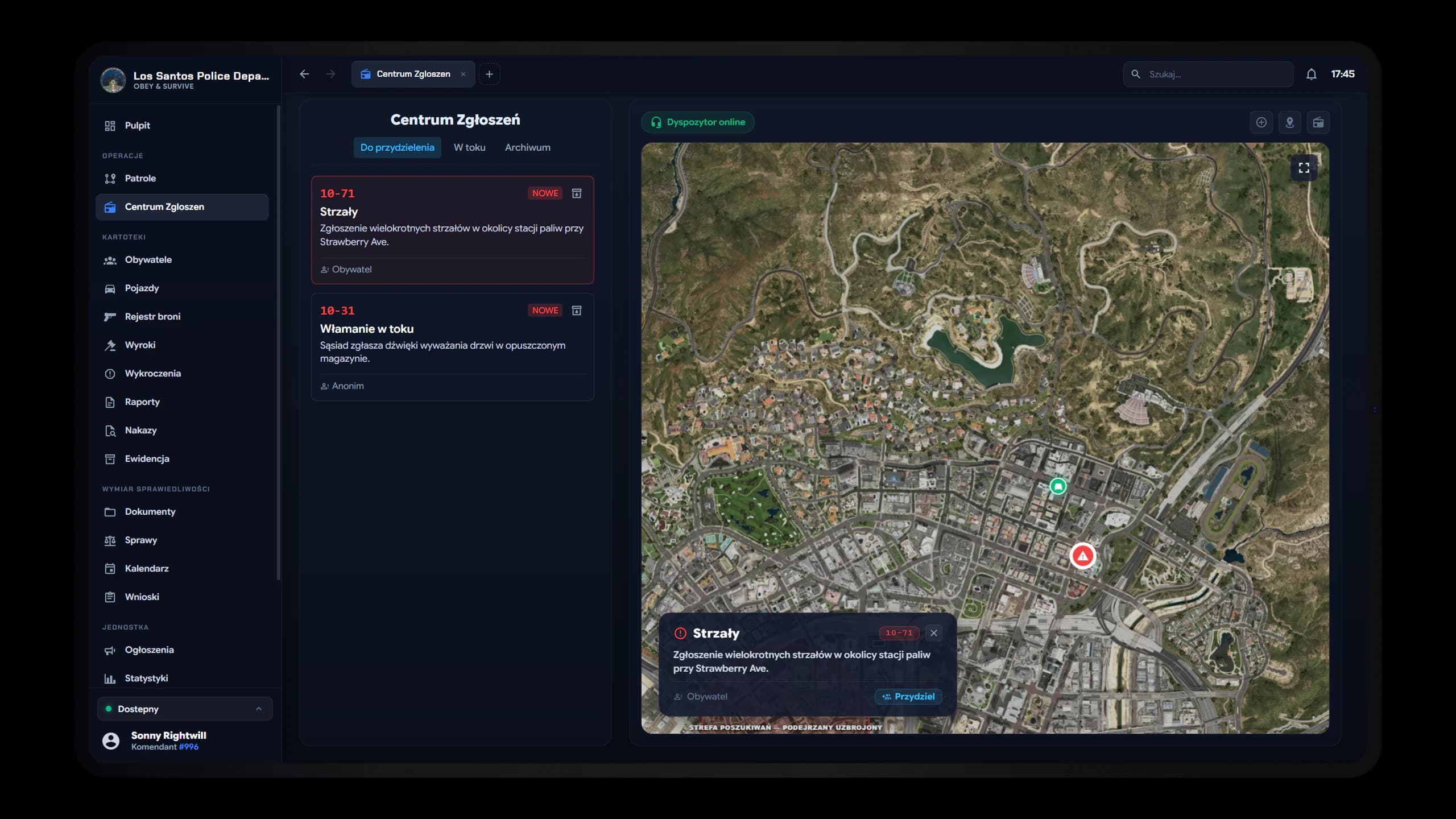Open Nakazy section
The width and height of the screenshot is (1456, 819).
point(182,431)
